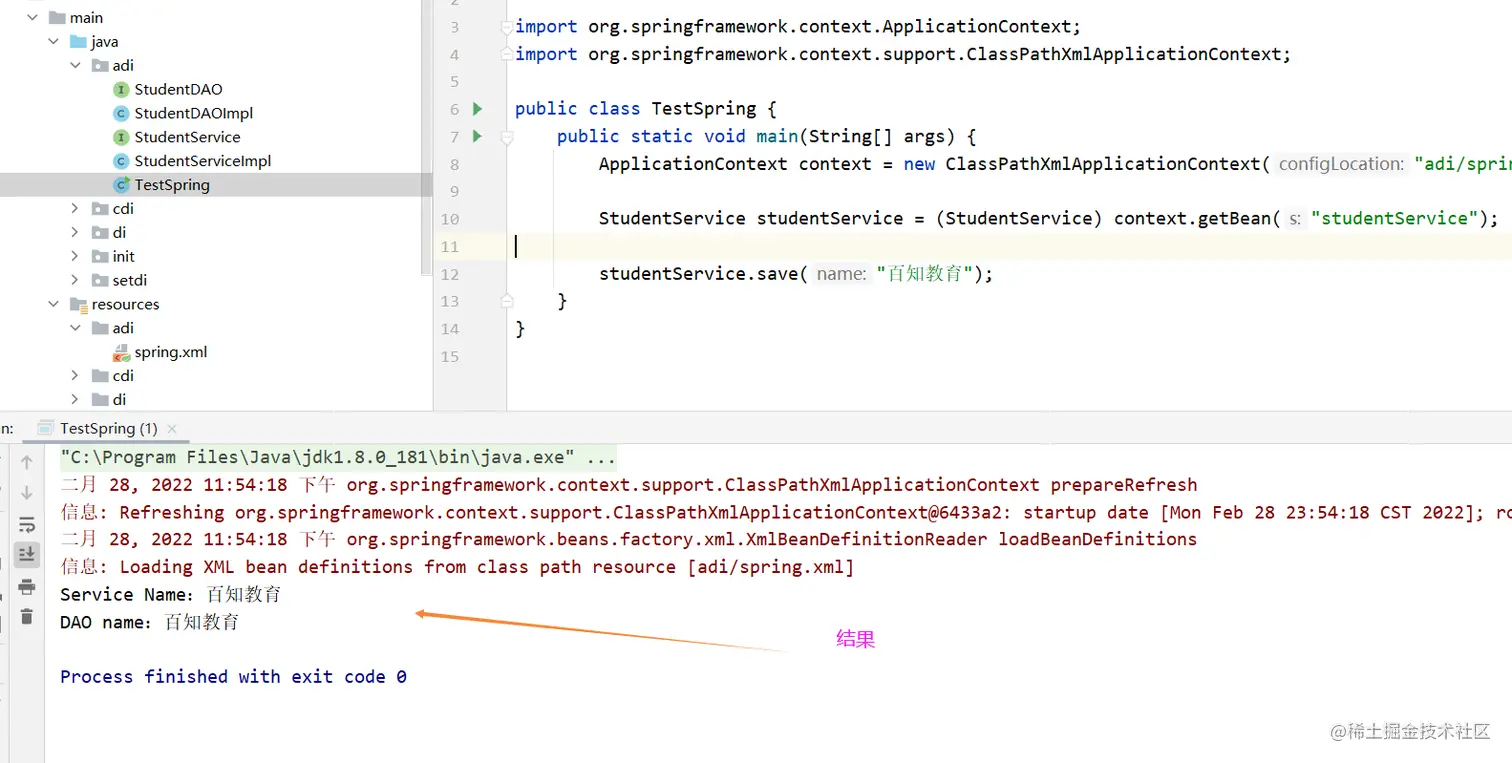Expand the di package under java
This screenshot has height=763, width=1512.
pos(75,233)
